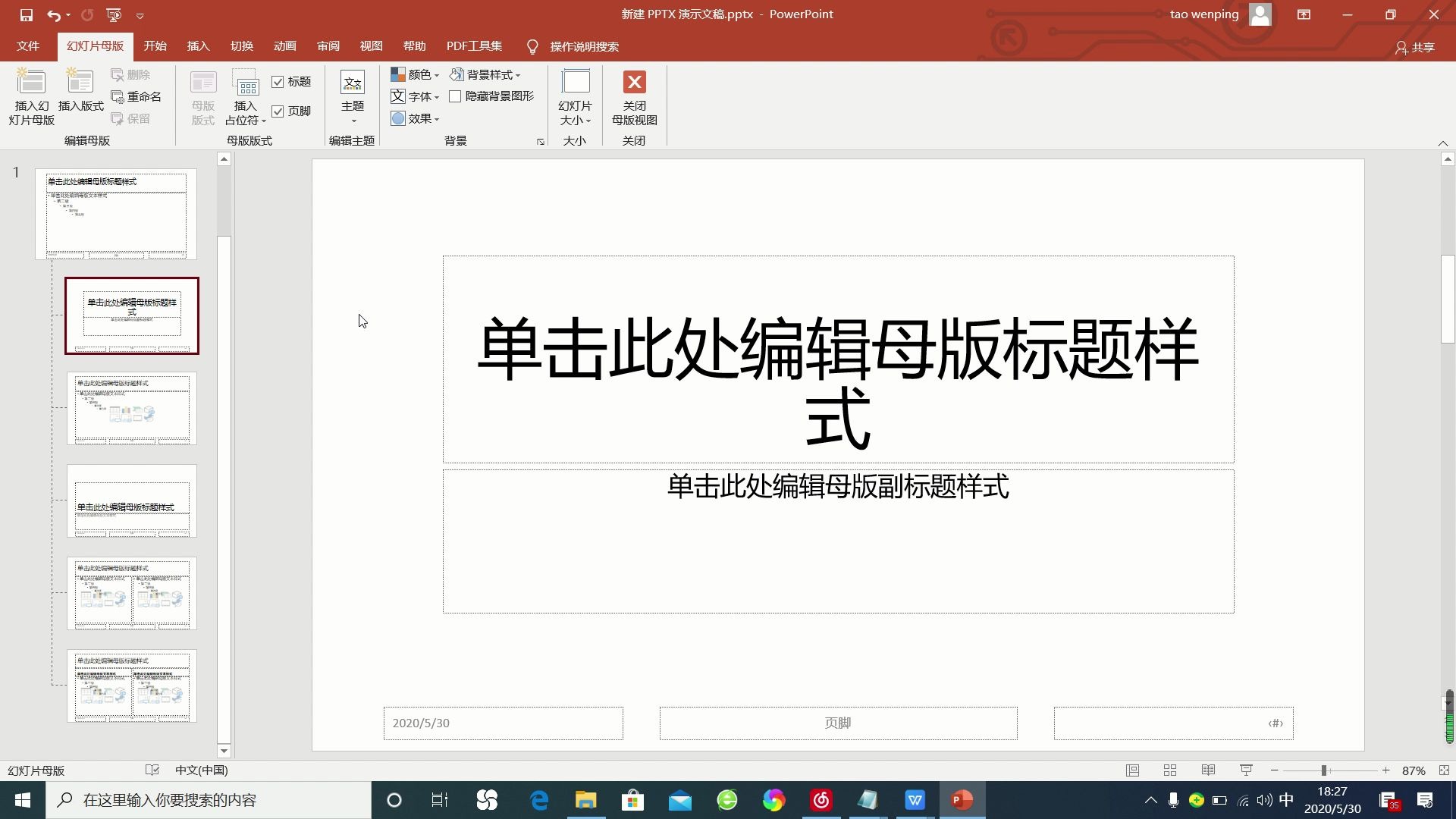Start slide show from status bar icon
1456x819 pixels.
1246,770
